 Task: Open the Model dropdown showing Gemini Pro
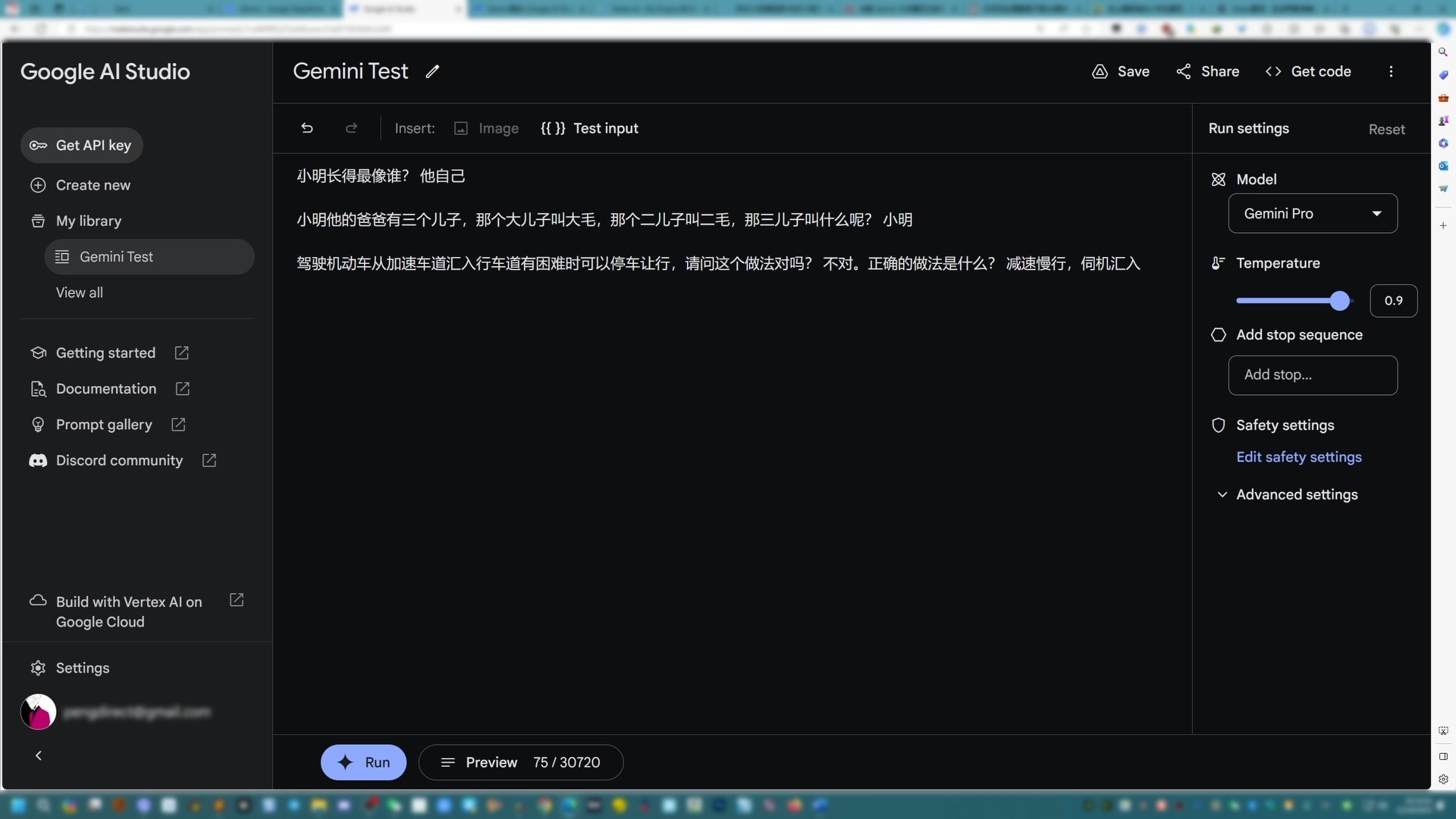1312,214
